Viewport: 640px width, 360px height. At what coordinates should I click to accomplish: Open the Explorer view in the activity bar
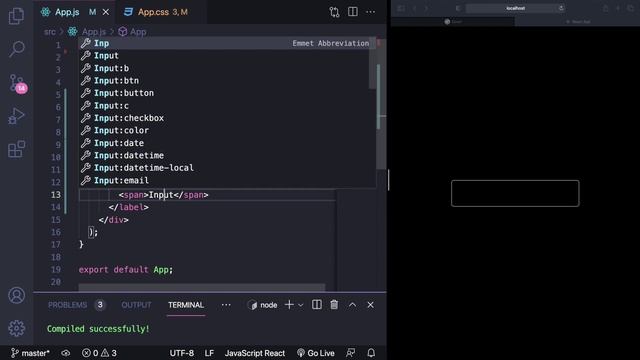point(16,16)
